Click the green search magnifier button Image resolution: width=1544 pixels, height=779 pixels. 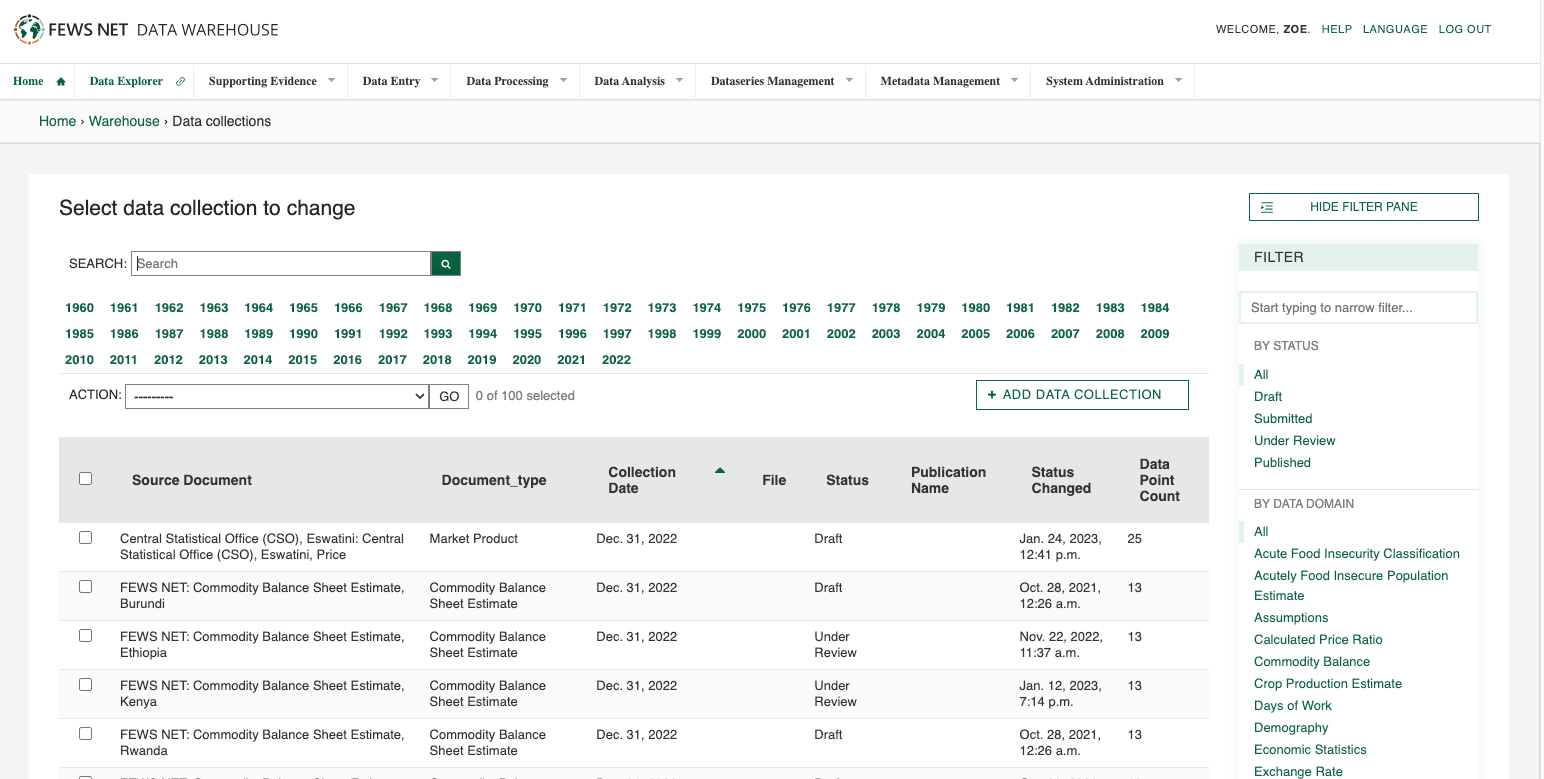click(446, 264)
